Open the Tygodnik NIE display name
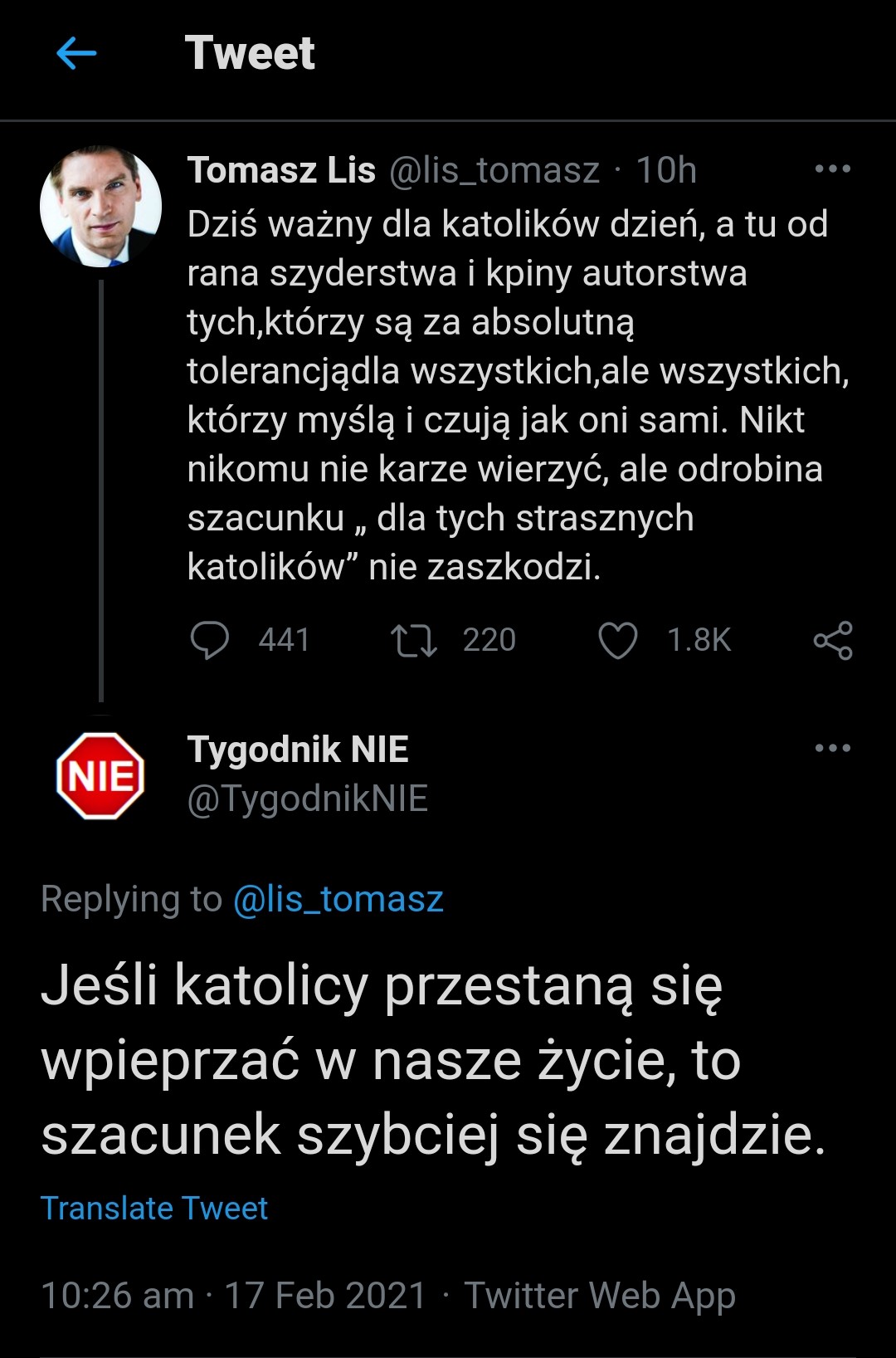Image resolution: width=896 pixels, height=1358 pixels. point(298,749)
